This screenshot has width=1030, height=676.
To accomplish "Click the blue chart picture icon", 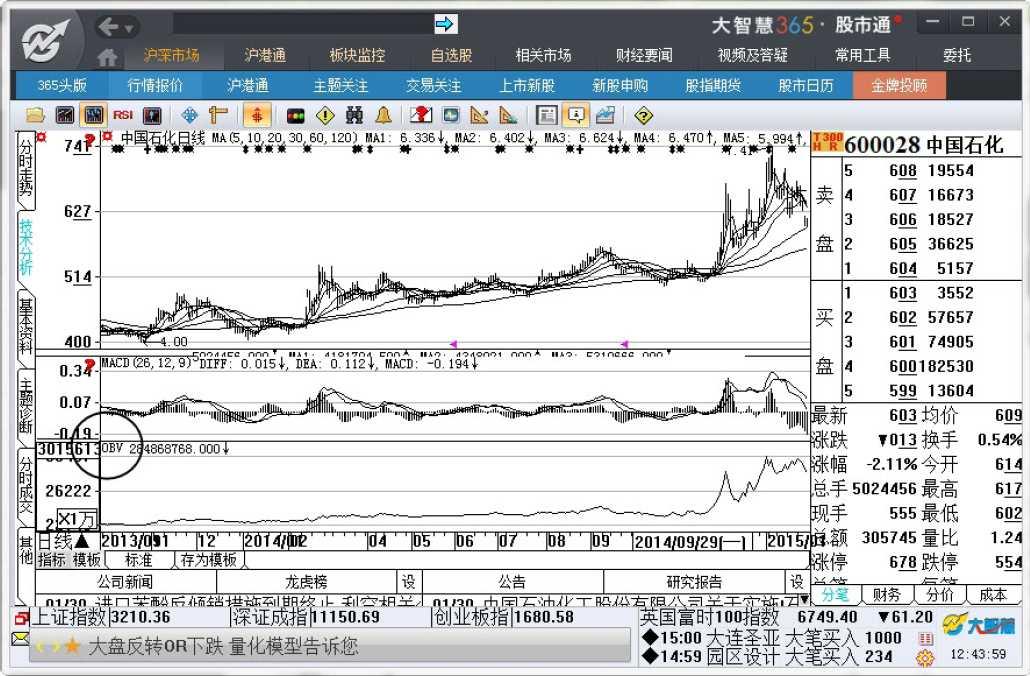I will pyautogui.click(x=605, y=116).
